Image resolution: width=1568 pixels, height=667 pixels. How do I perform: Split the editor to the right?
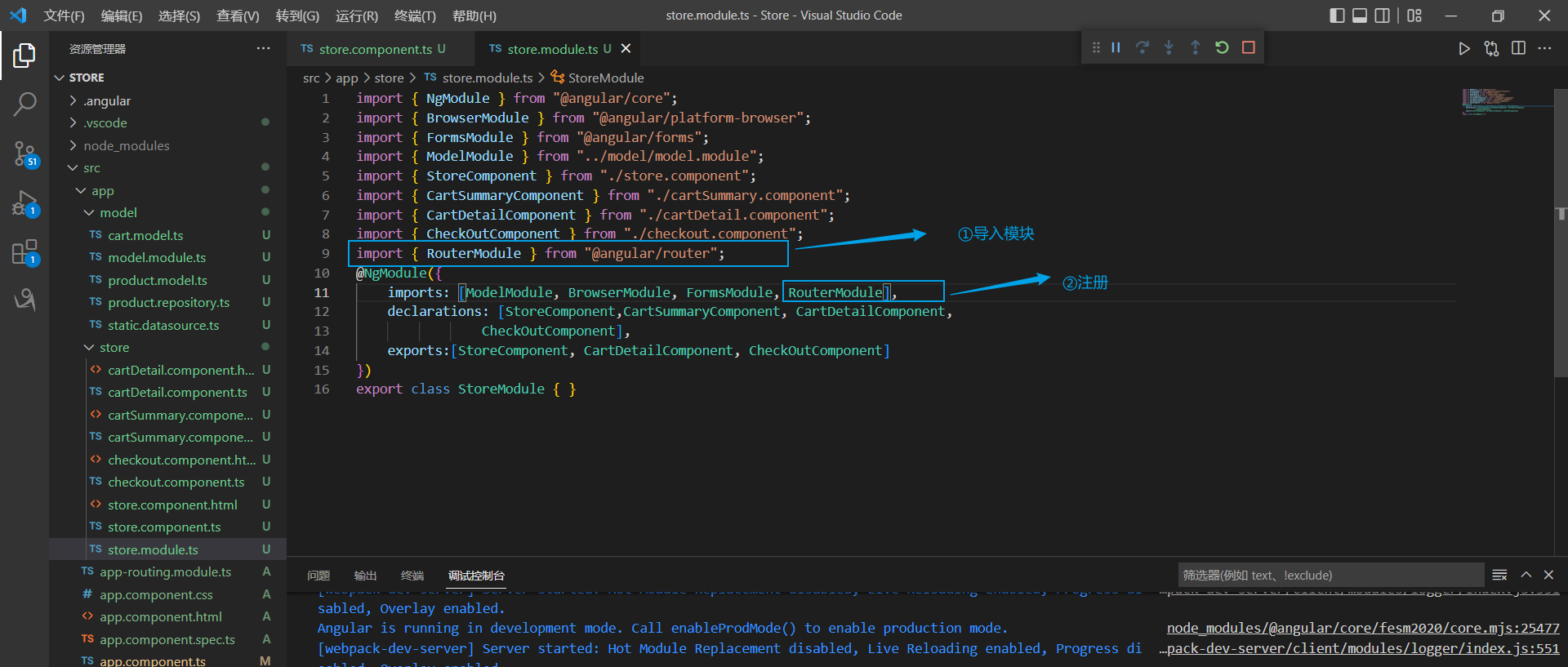(1518, 48)
